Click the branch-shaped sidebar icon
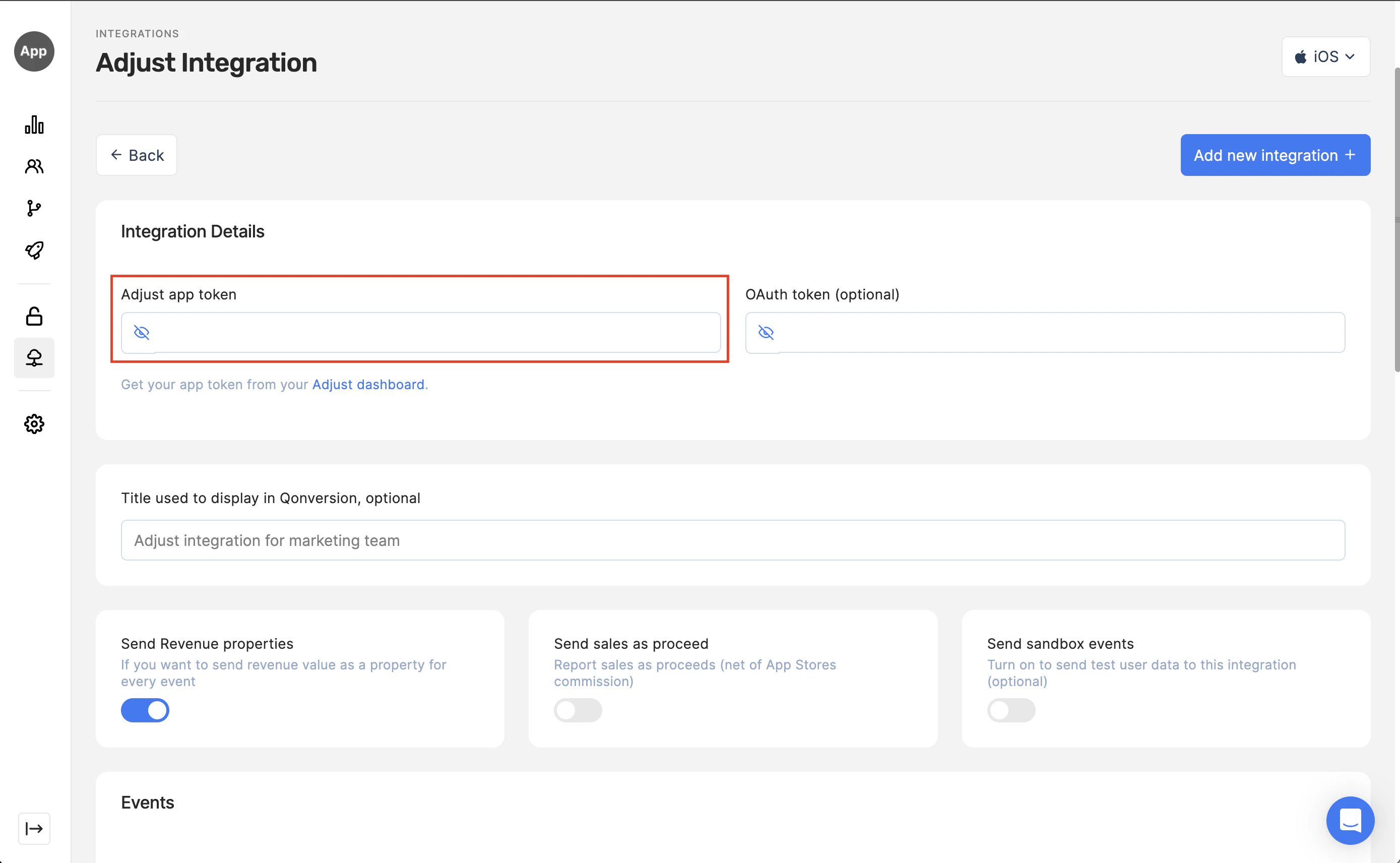Viewport: 1400px width, 863px height. click(34, 208)
